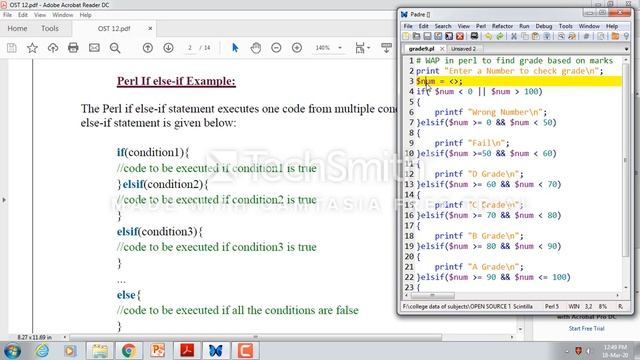640x360 pixels.
Task: Close the grade9.pl tab in Padre
Action: point(442,49)
